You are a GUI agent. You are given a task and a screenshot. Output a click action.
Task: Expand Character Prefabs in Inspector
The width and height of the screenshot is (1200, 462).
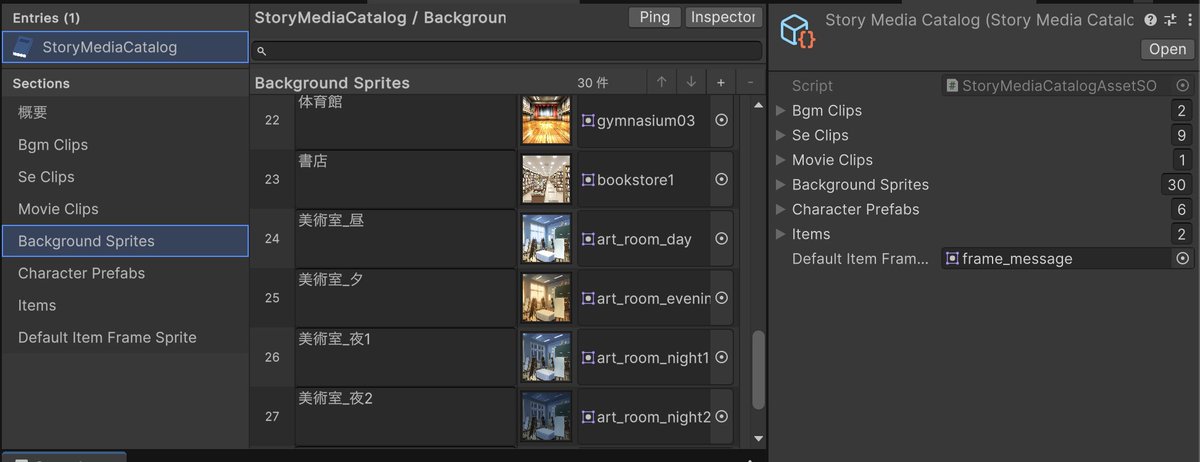coord(781,209)
